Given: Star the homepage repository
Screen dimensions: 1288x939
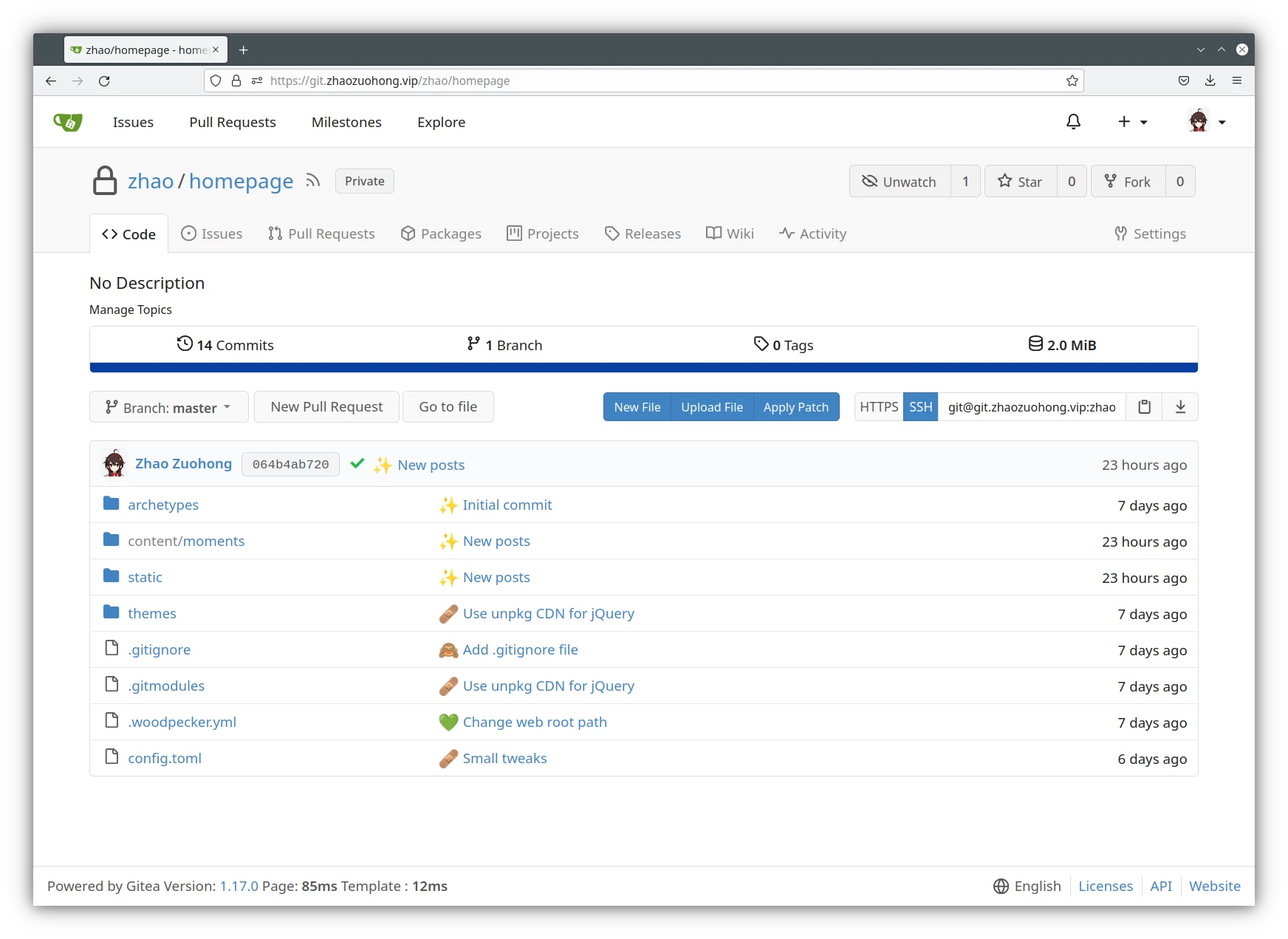Looking at the screenshot, I should click(1020, 182).
